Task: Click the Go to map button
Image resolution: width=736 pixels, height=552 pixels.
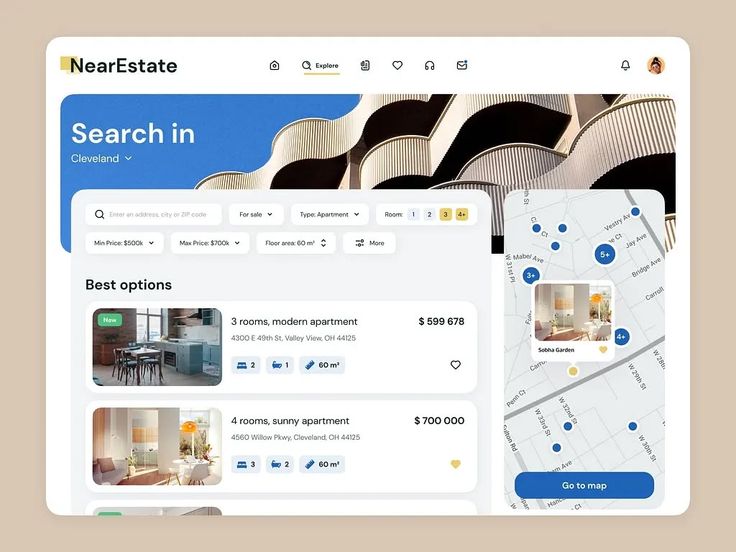Action: [x=584, y=485]
